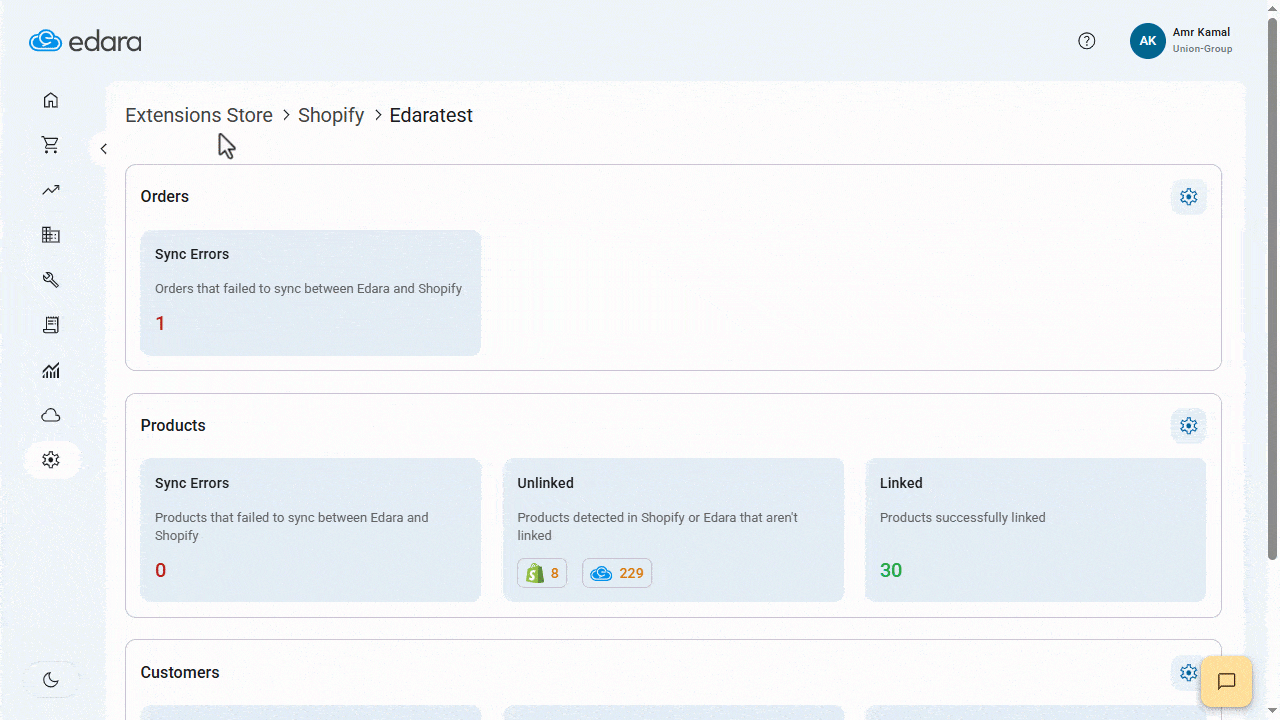Image resolution: width=1280 pixels, height=720 pixels.
Task: Open the Home icon in sidebar
Action: pos(51,100)
